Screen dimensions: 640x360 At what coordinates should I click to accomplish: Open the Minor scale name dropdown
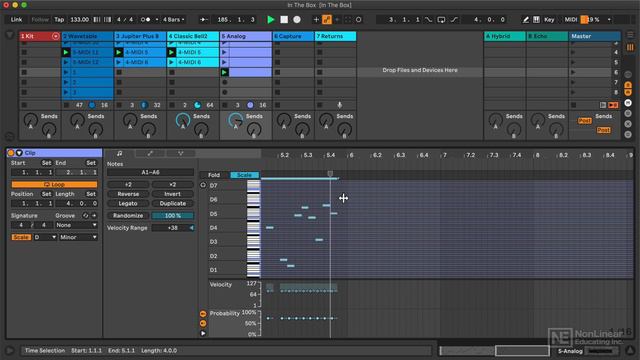coord(78,237)
